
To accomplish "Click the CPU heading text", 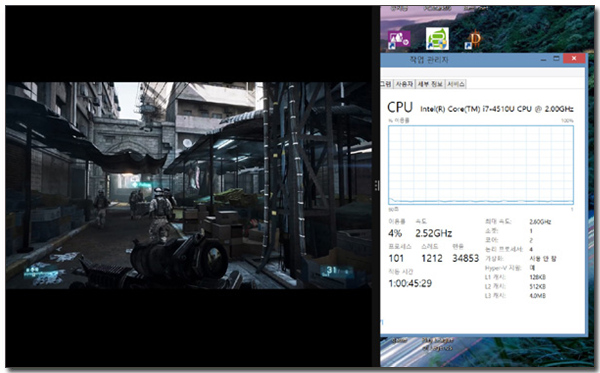I will (400, 108).
